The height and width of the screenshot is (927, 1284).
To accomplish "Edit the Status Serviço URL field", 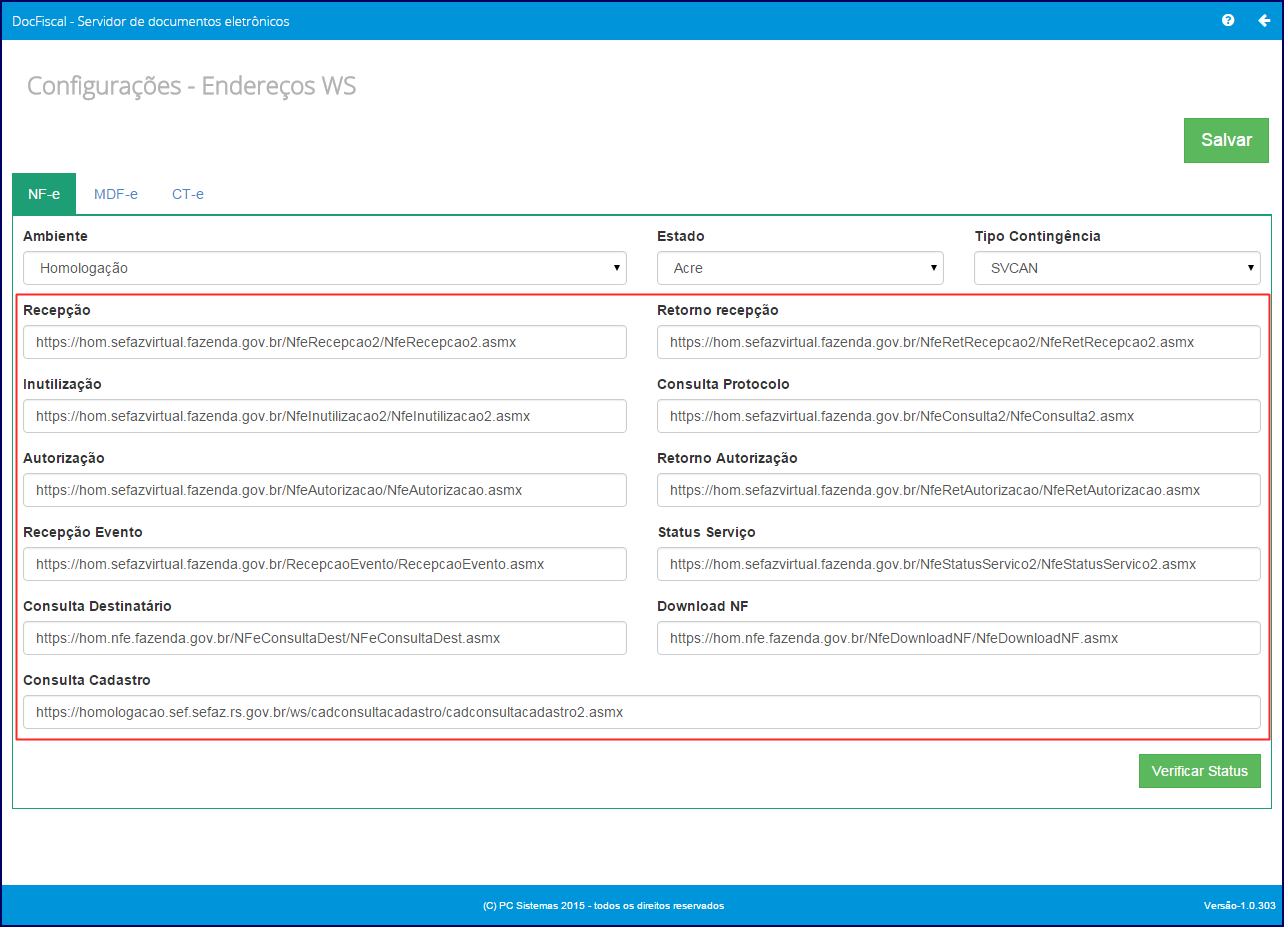I will click(959, 564).
